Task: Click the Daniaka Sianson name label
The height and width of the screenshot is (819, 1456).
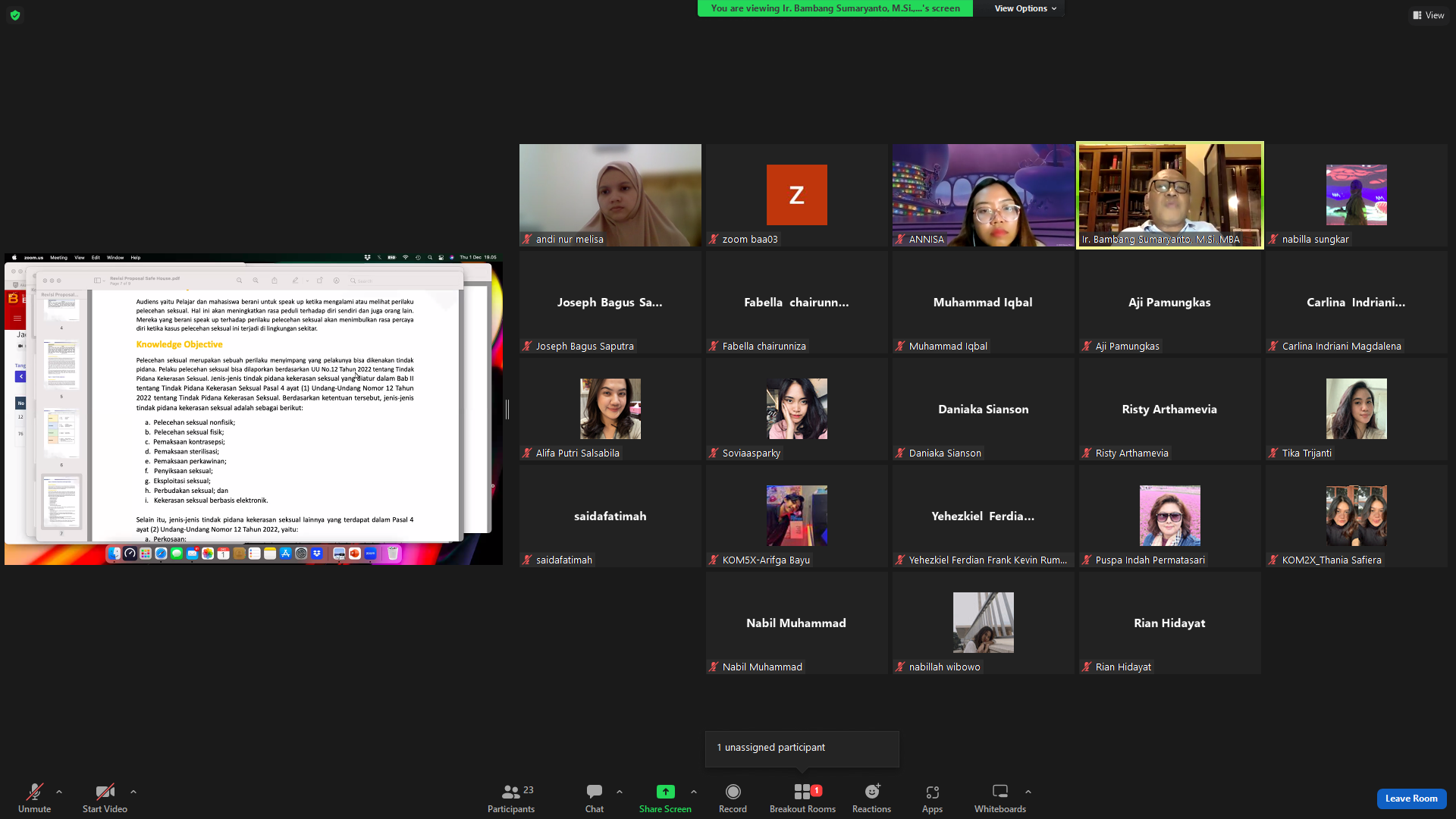Action: coord(945,453)
